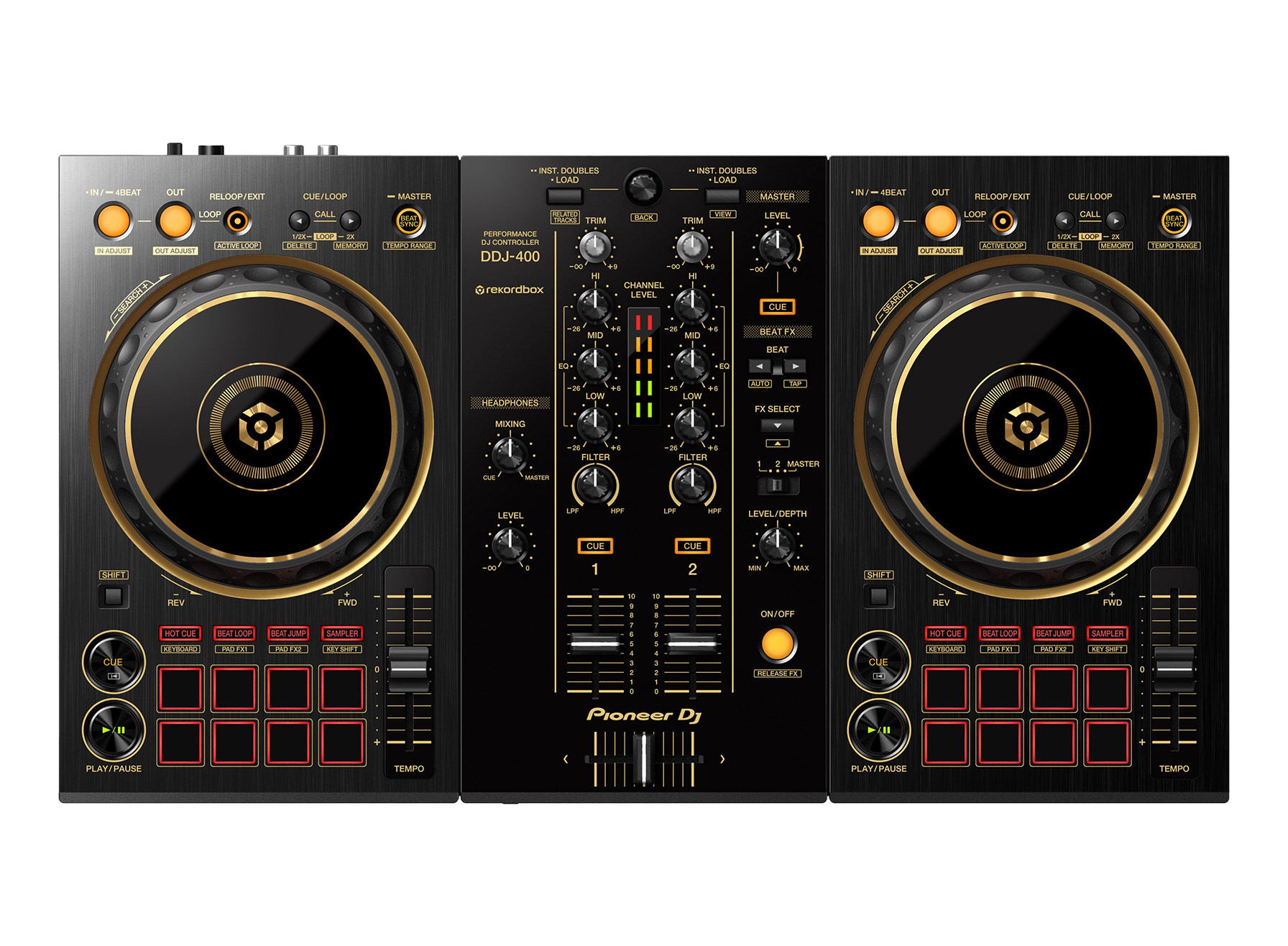Viewport: 1288px width, 946px height.
Task: Select Hot Cue pad mode on left deck
Action: (x=180, y=633)
